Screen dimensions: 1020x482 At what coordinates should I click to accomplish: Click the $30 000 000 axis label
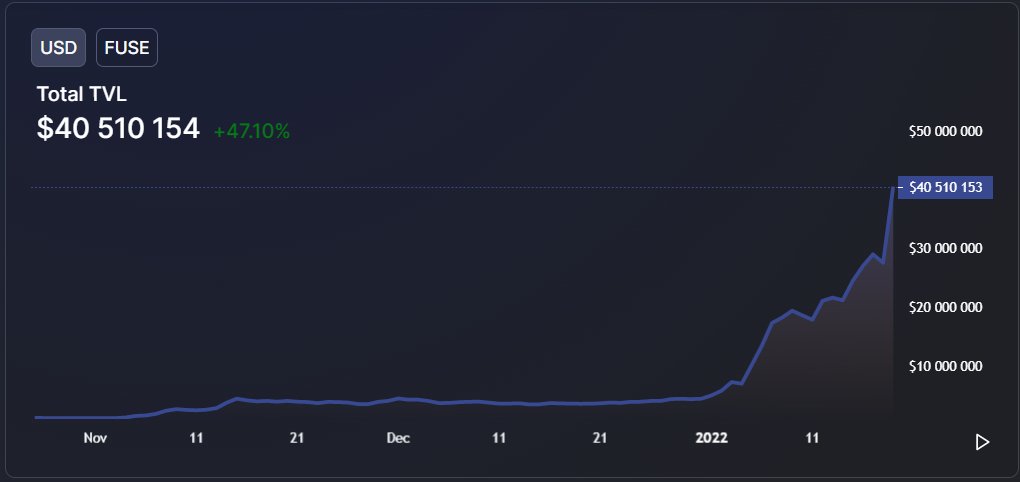click(945, 248)
